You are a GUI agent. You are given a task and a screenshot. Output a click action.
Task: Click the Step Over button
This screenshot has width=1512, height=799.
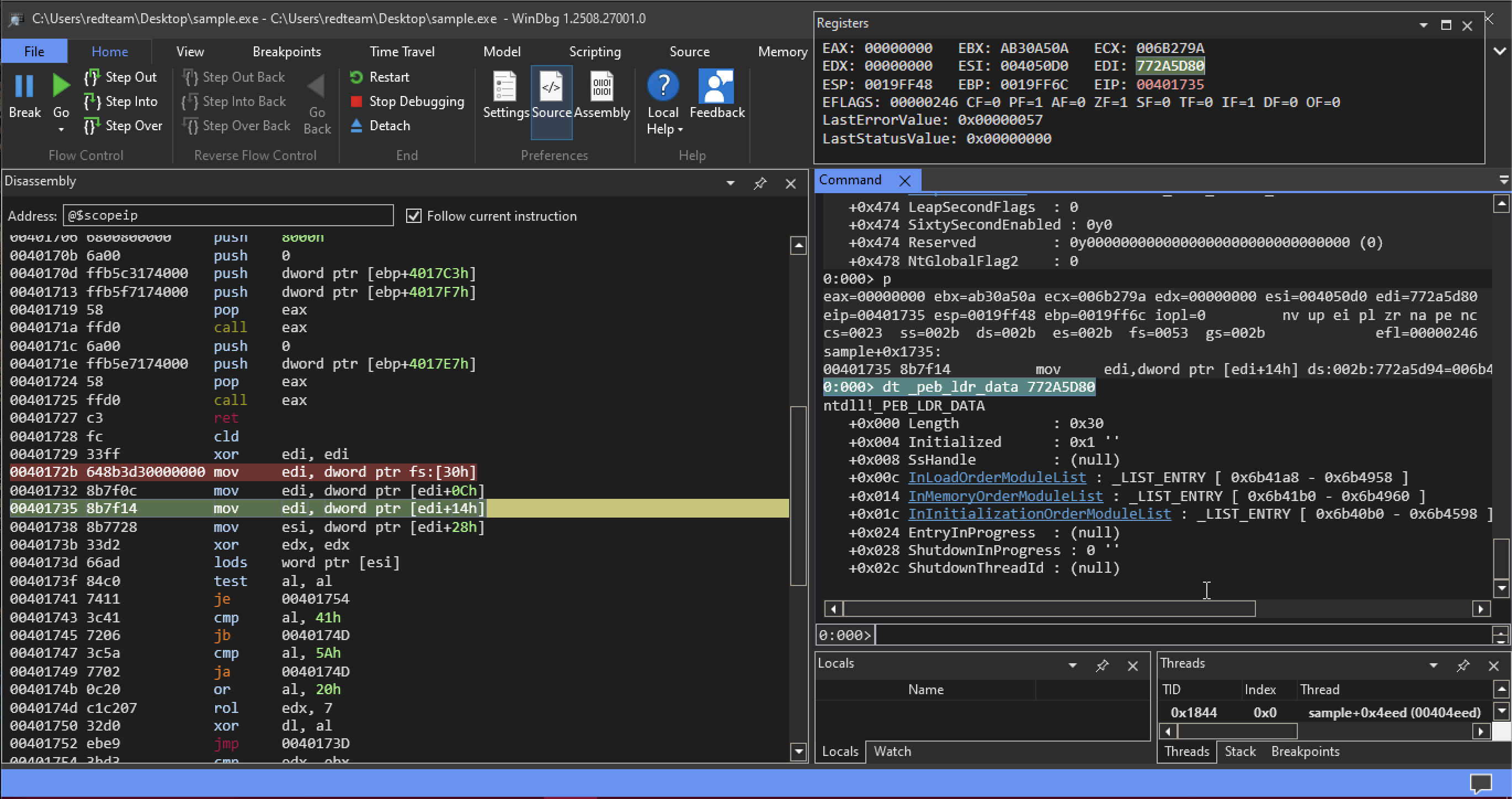(x=123, y=126)
